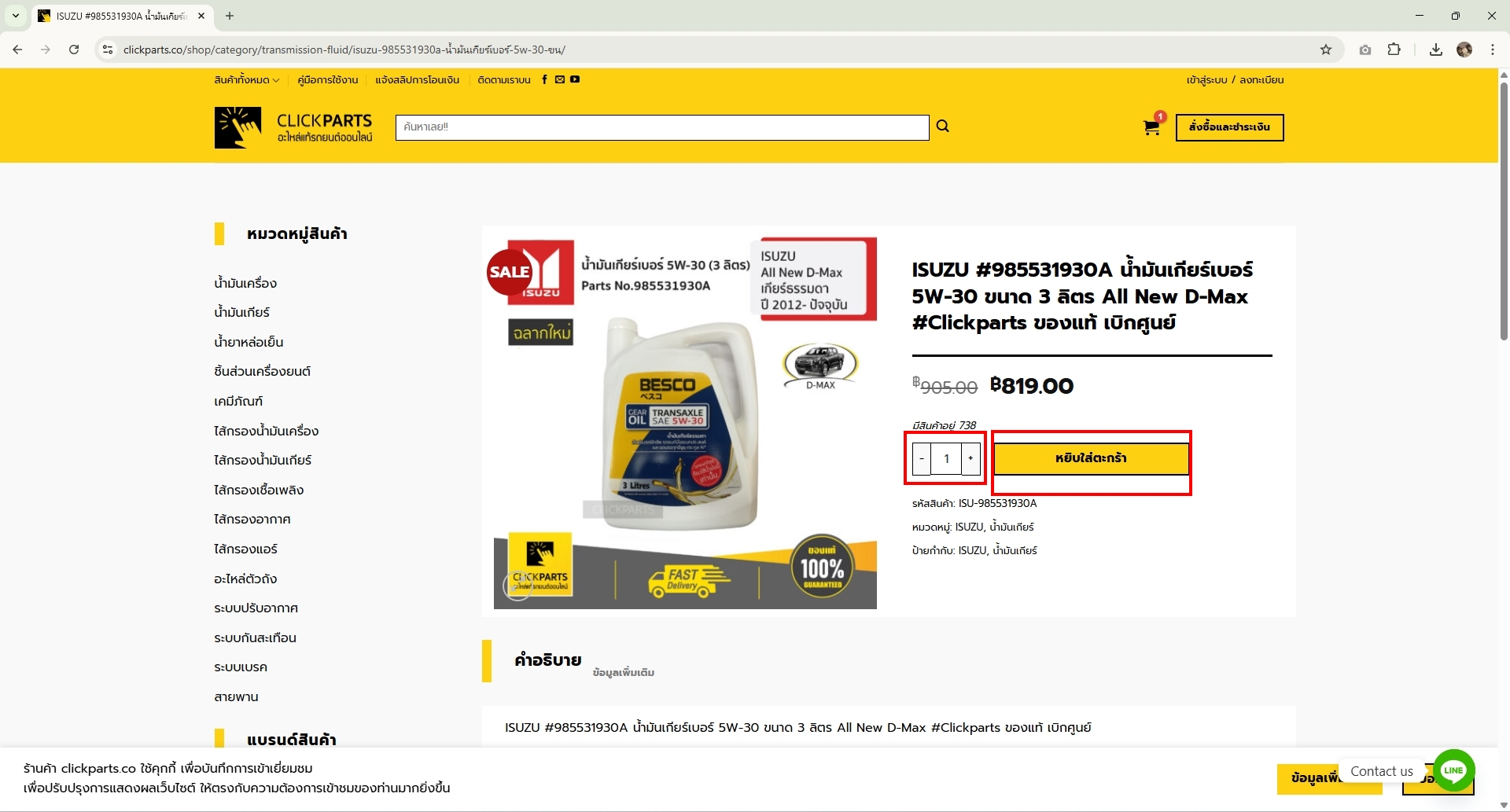The image size is (1510, 812).
Task: Click the LINE chat icon
Action: pos(1453,770)
